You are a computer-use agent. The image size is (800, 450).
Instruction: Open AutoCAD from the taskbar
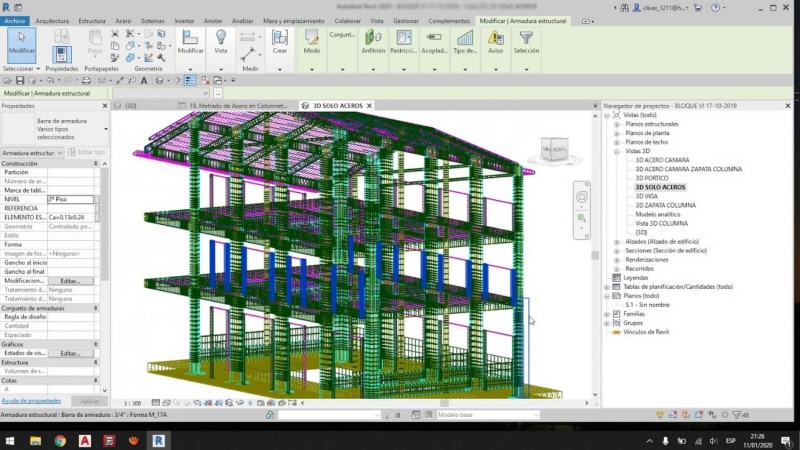coord(85,440)
